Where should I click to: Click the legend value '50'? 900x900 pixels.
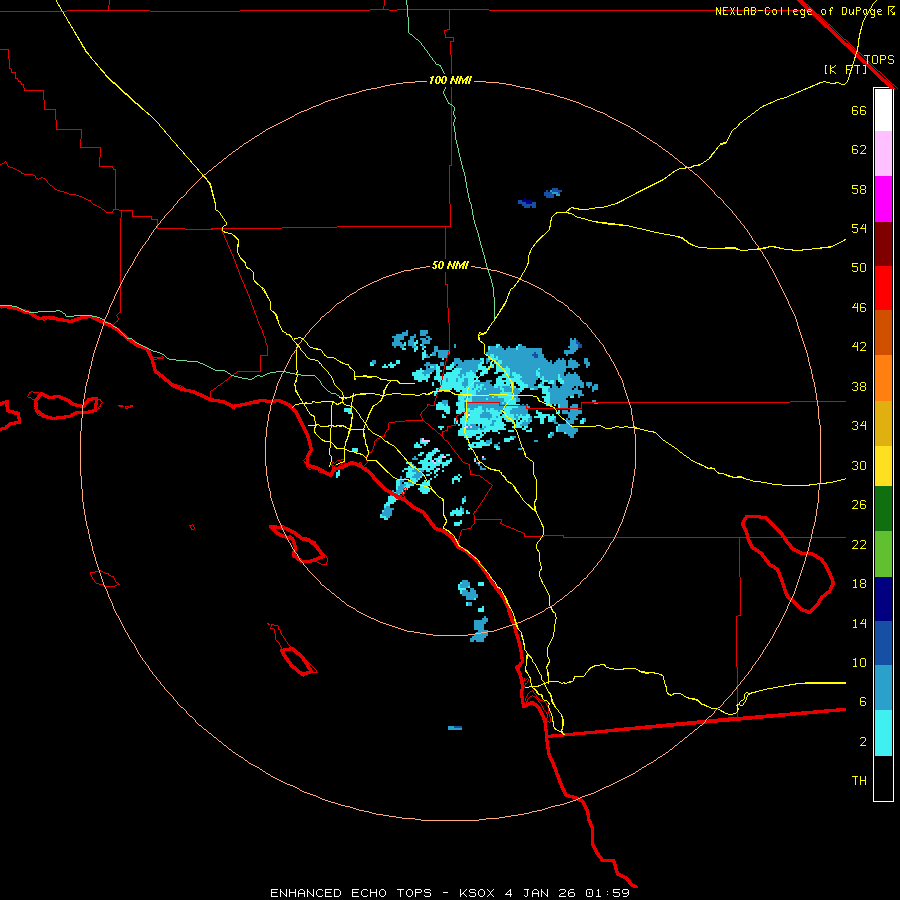(x=859, y=267)
